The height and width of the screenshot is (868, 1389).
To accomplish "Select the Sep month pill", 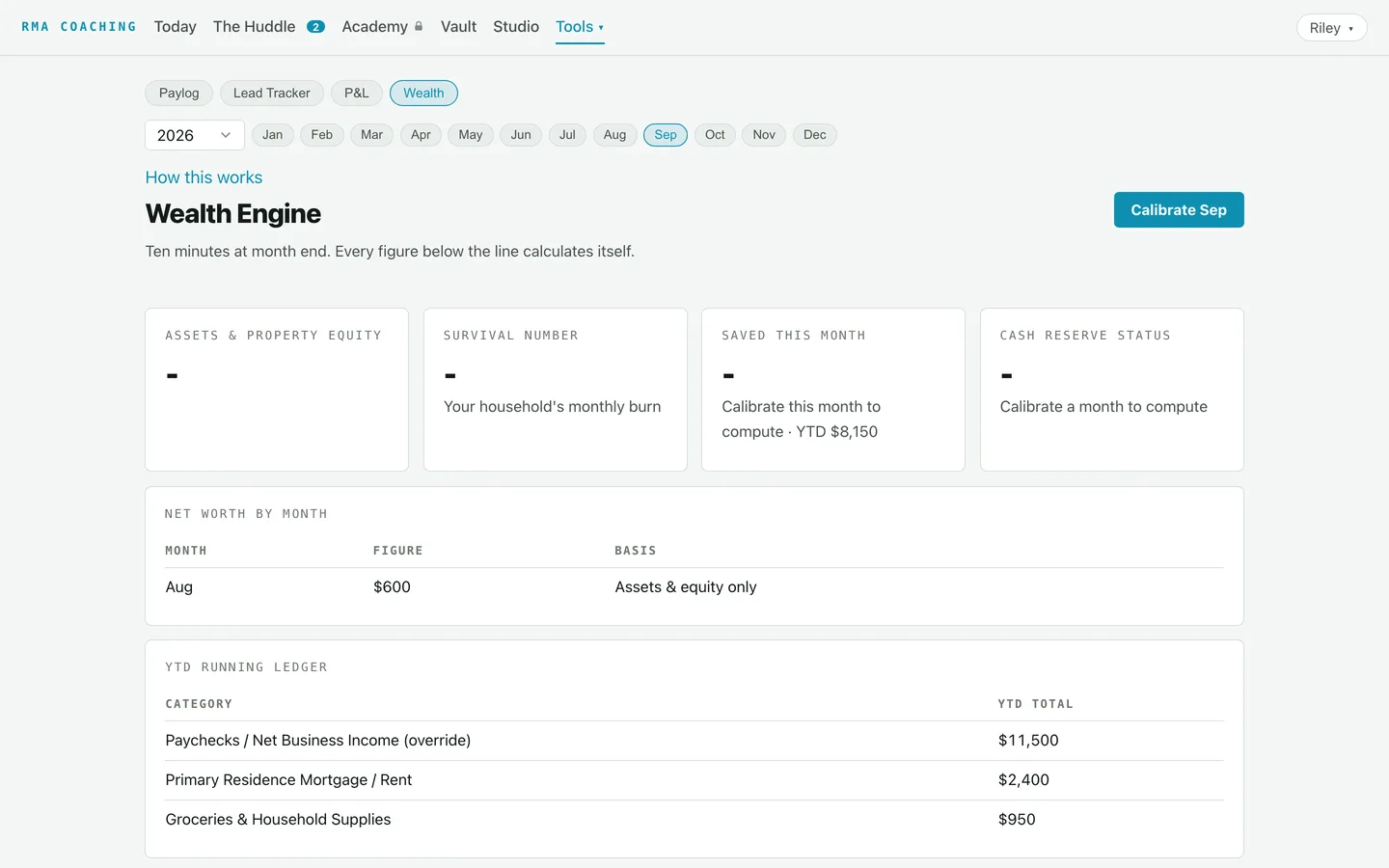I will [666, 135].
